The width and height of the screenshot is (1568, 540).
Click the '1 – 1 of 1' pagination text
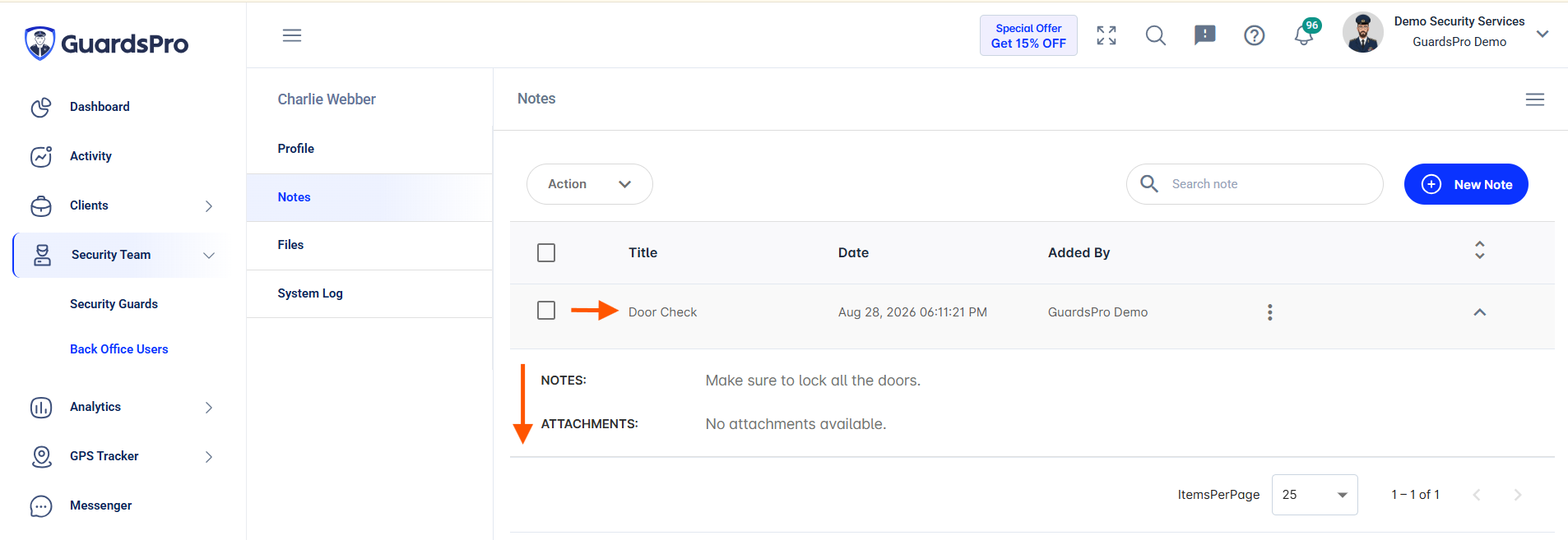pos(1415,495)
